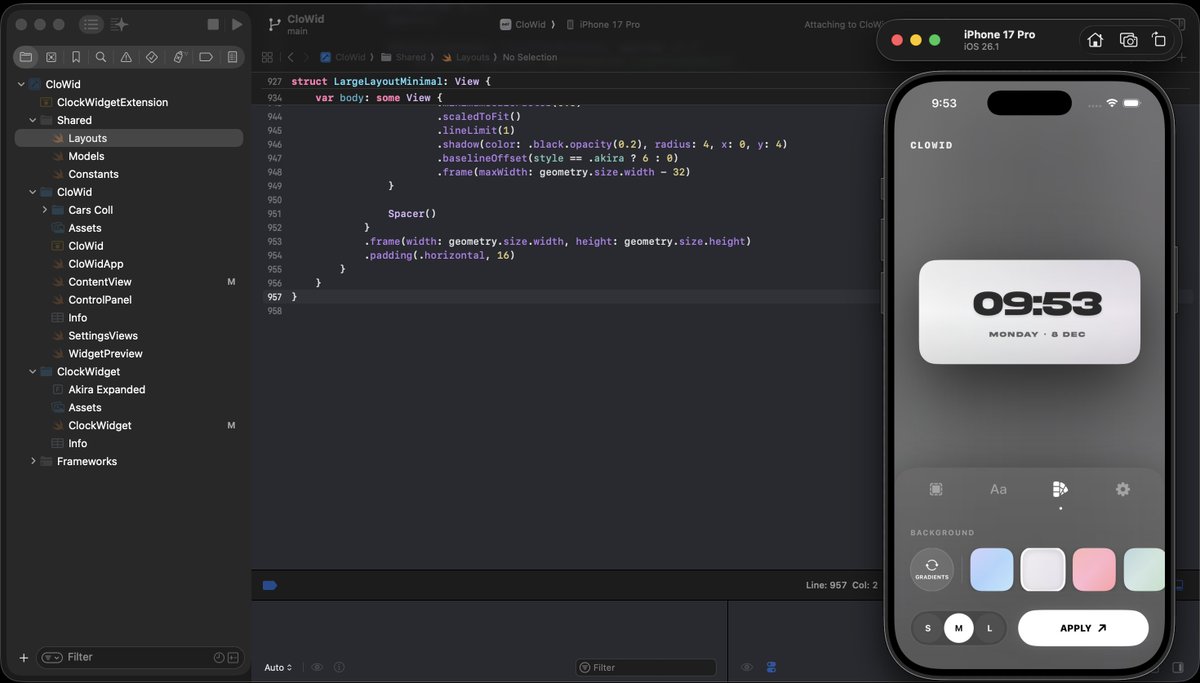Expand the Cars Coll folder
Screen dimensions: 1200x683
pos(45,210)
